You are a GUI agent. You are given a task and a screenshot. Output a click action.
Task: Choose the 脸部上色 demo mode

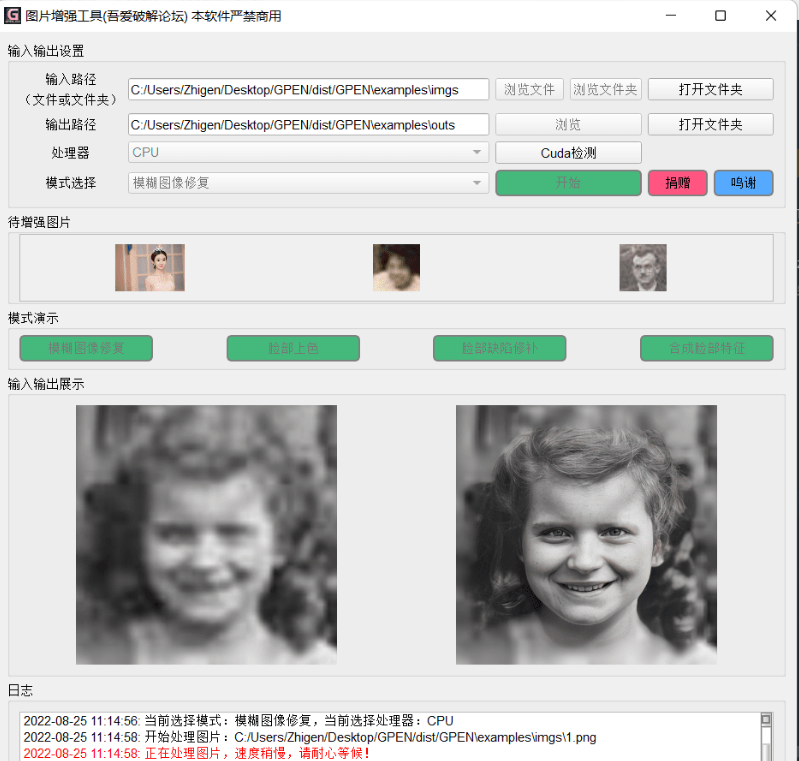293,348
